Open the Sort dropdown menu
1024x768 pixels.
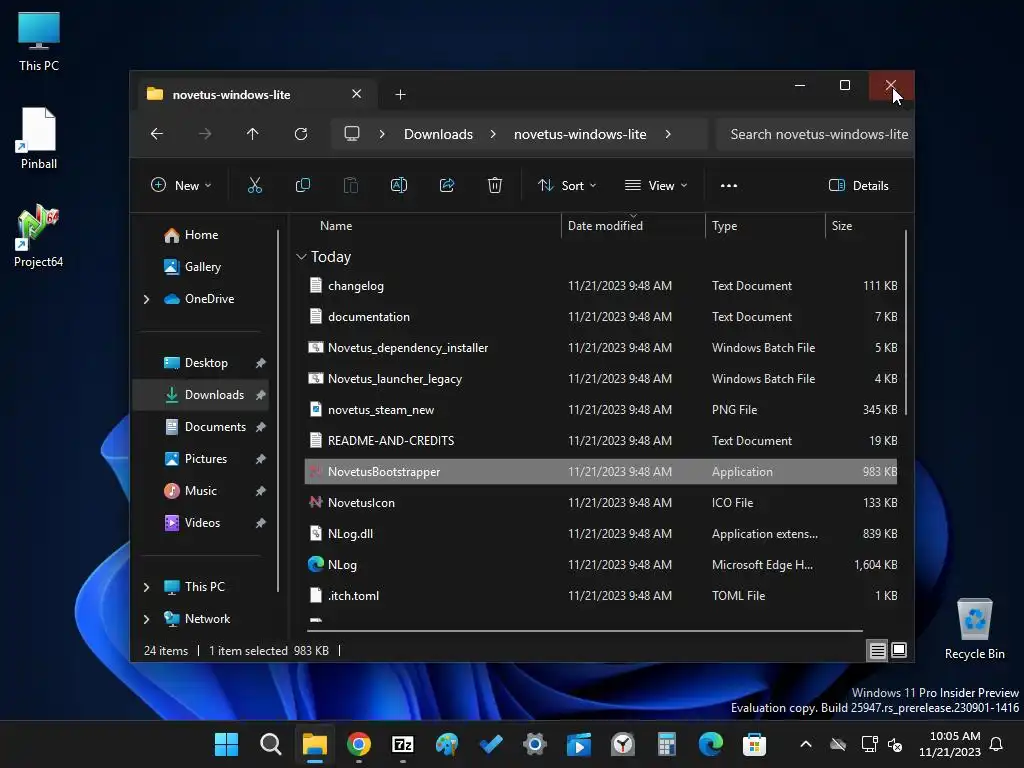tap(567, 185)
